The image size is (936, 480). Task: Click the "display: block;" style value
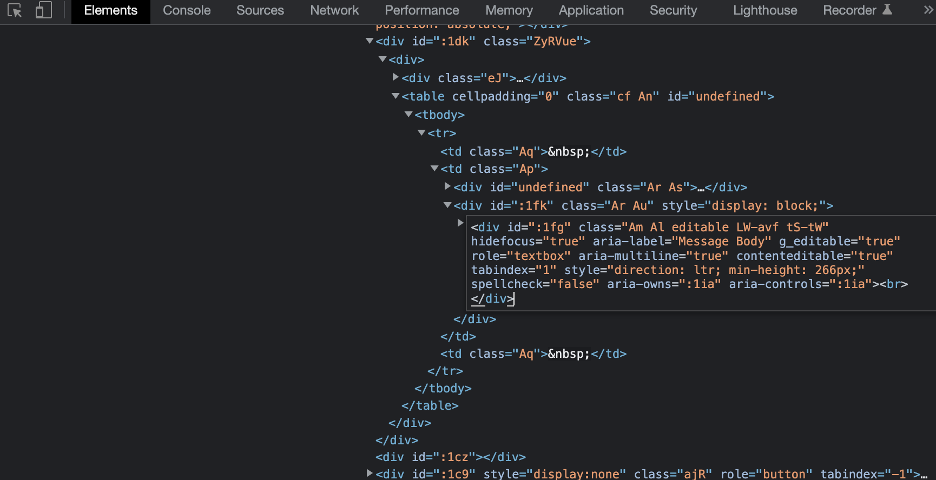coord(763,205)
